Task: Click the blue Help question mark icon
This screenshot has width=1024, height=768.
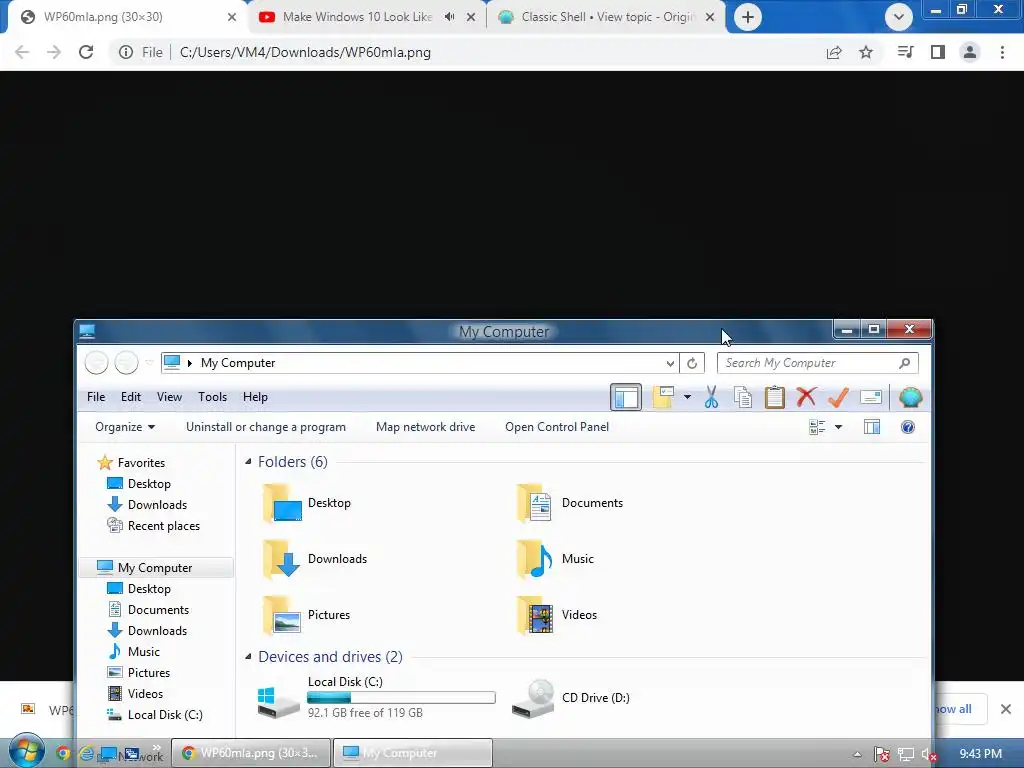Action: click(908, 427)
